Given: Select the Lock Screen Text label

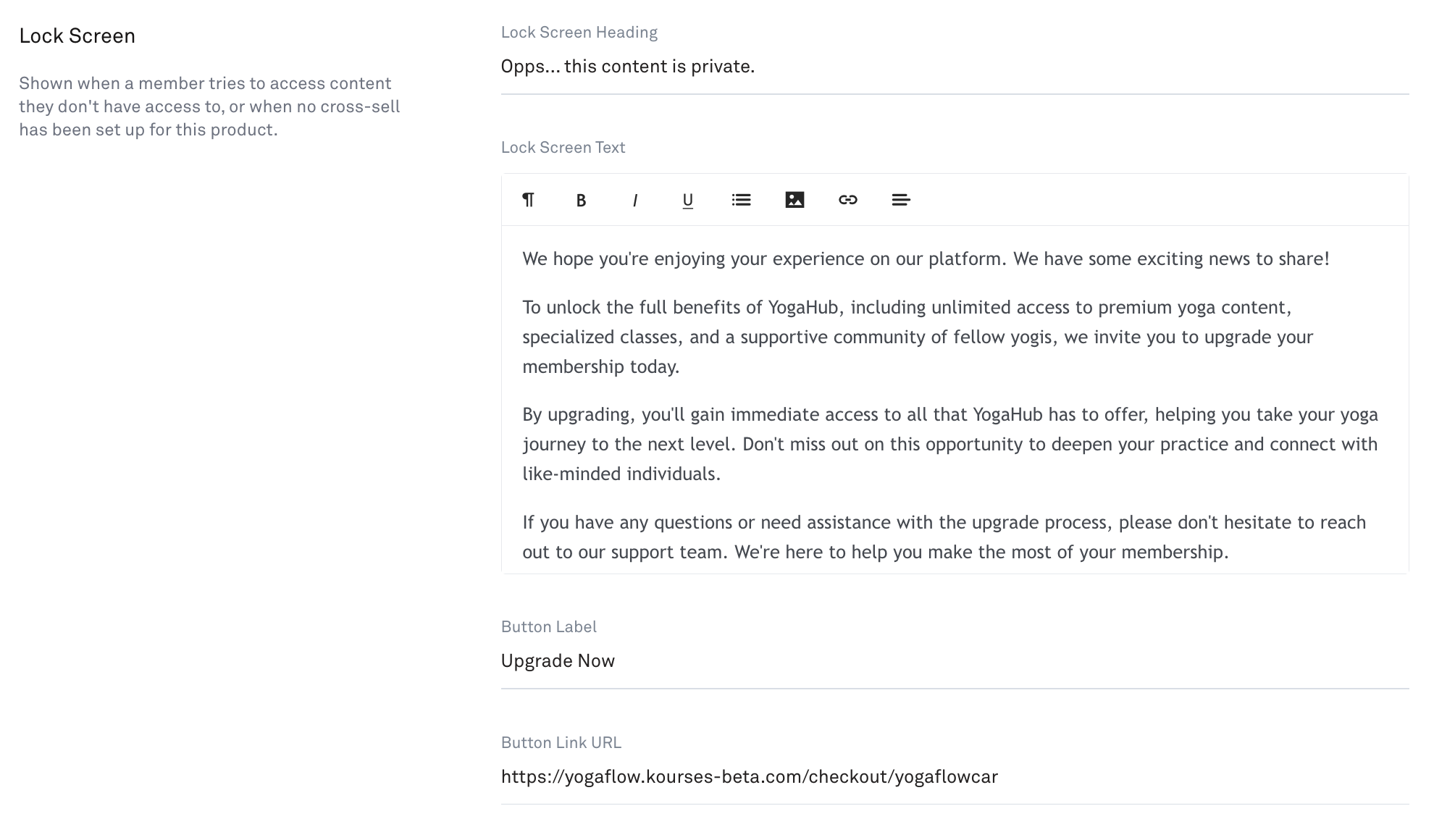Looking at the screenshot, I should [x=563, y=148].
